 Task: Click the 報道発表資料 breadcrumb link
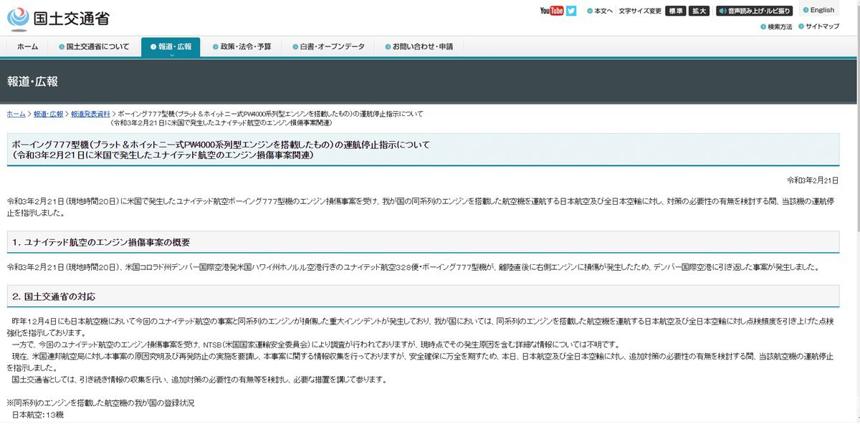(x=90, y=115)
